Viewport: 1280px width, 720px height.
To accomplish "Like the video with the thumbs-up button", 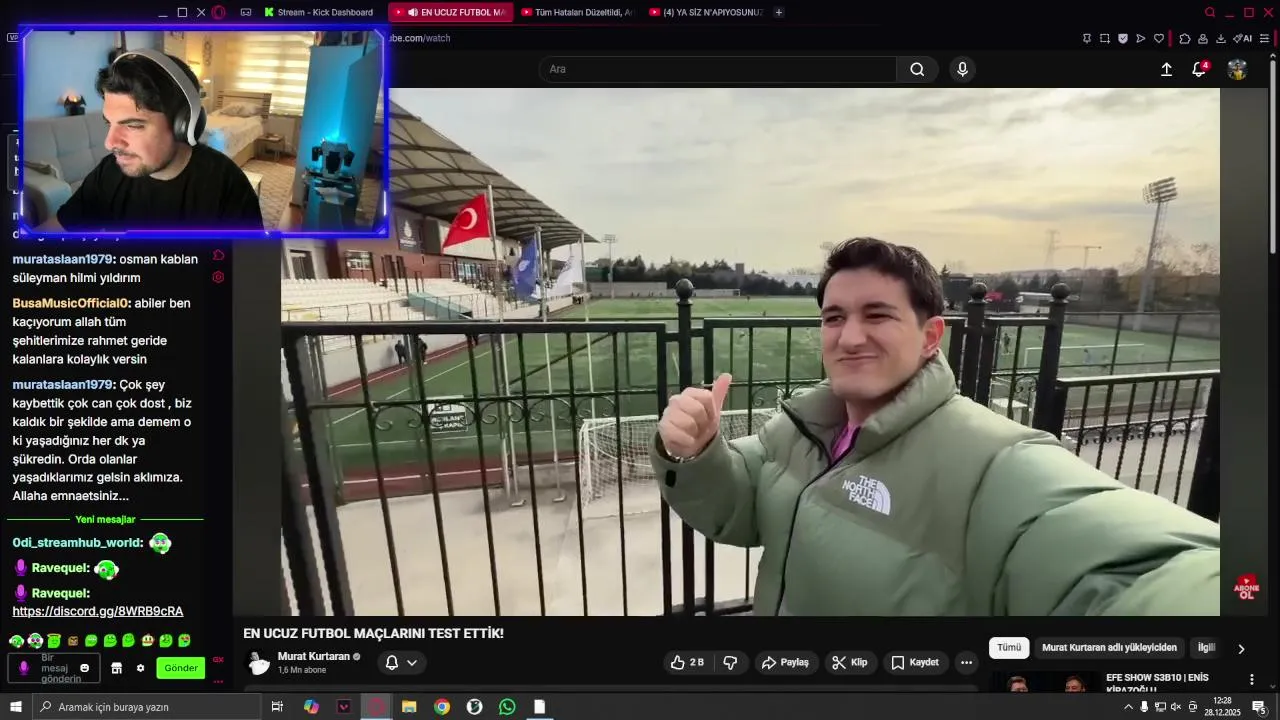I will [687, 662].
